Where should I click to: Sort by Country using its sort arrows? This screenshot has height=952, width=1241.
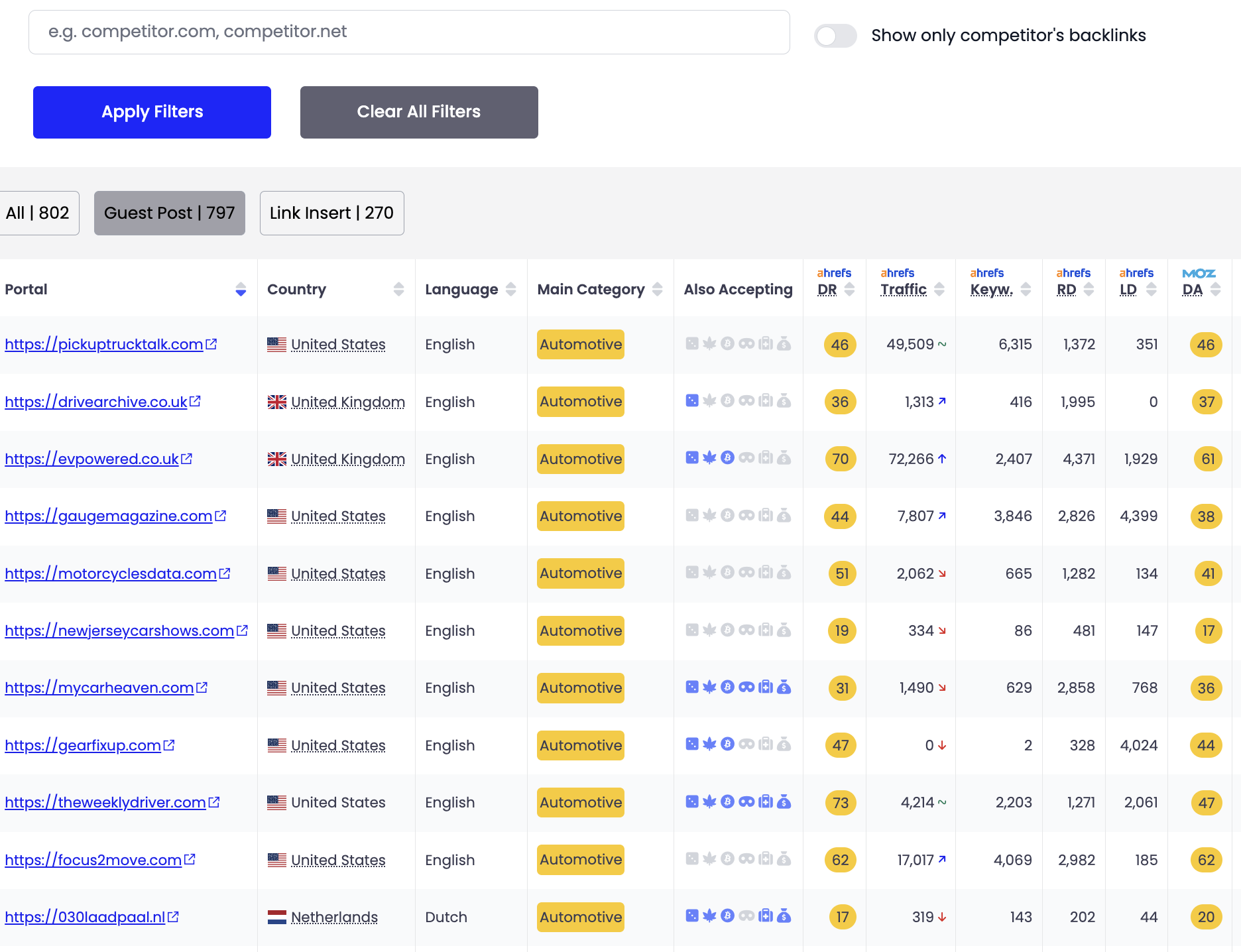click(x=398, y=289)
